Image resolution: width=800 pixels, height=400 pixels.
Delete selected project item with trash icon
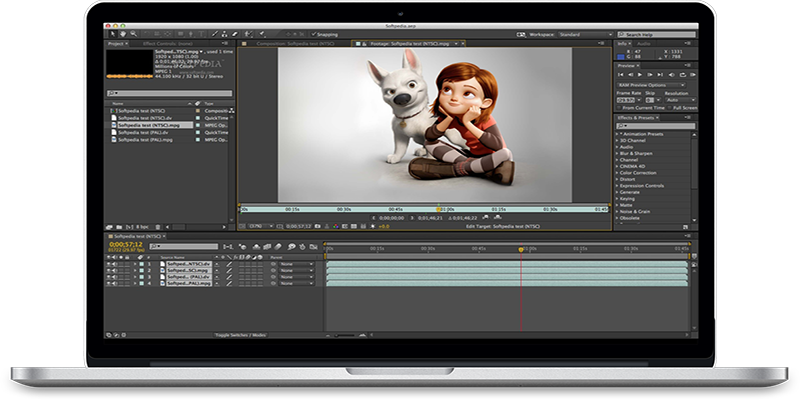pos(158,227)
